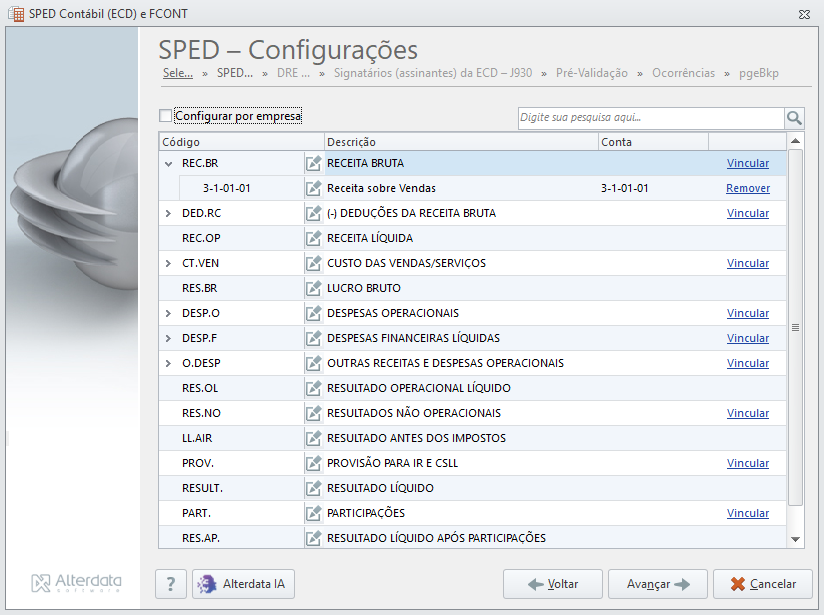Click the scrollbar down arrow
824x616 pixels.
796,539
